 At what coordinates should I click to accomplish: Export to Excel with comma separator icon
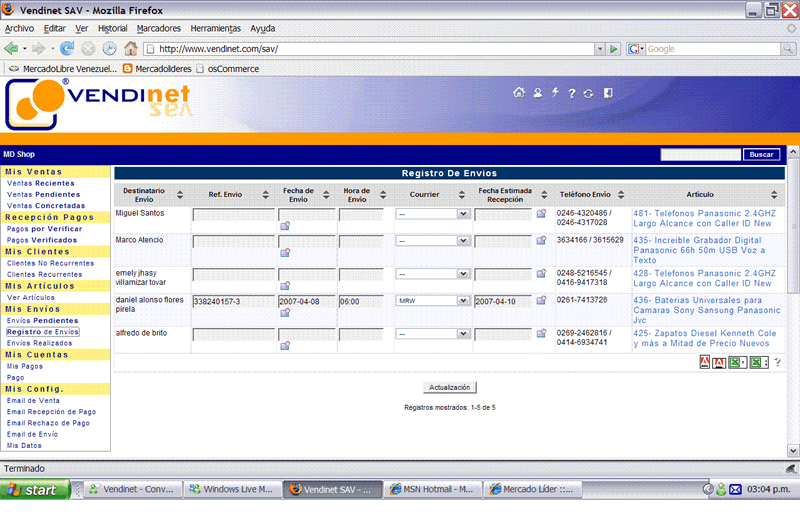click(x=737, y=362)
